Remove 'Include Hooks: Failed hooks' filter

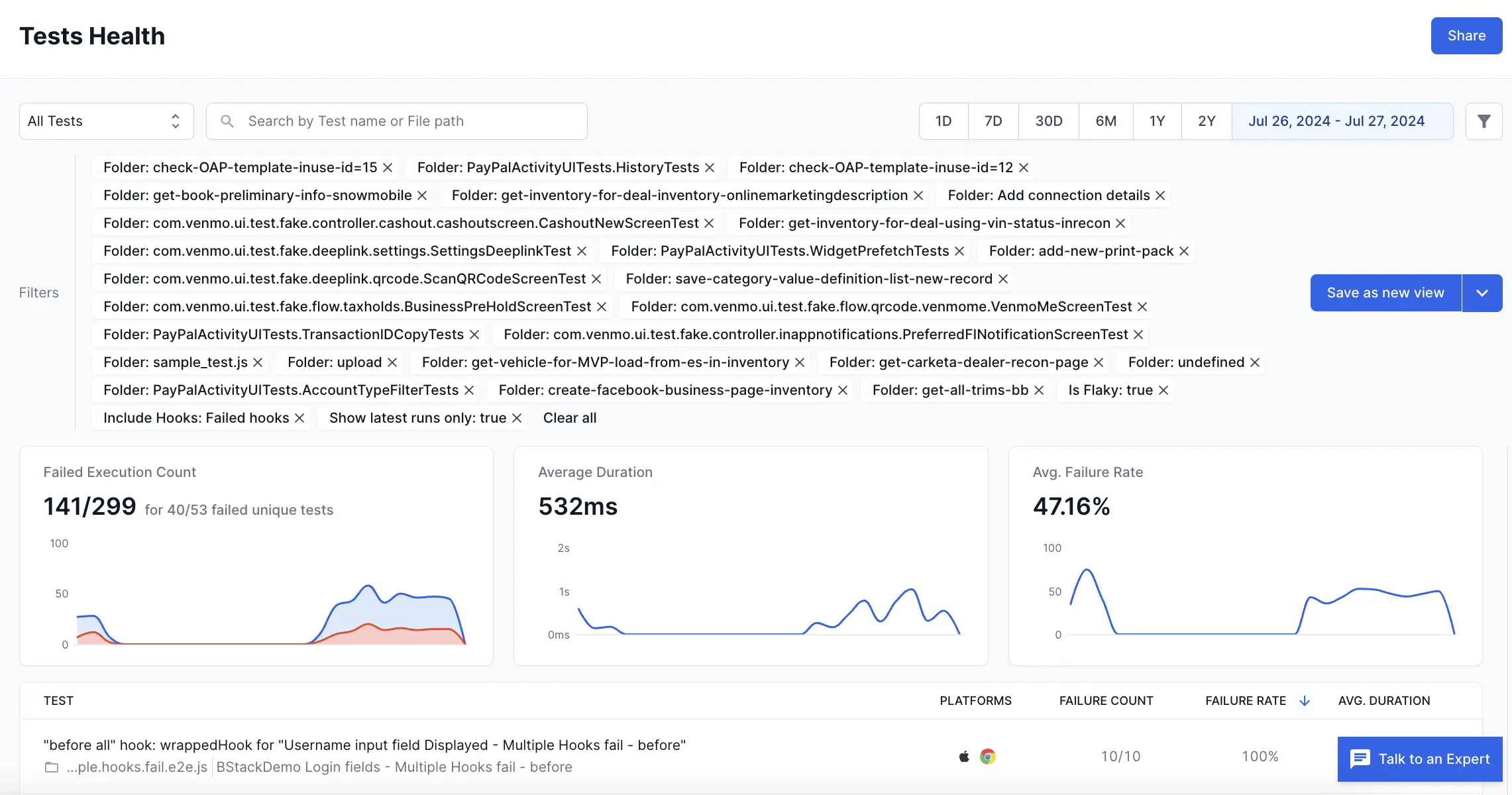299,418
